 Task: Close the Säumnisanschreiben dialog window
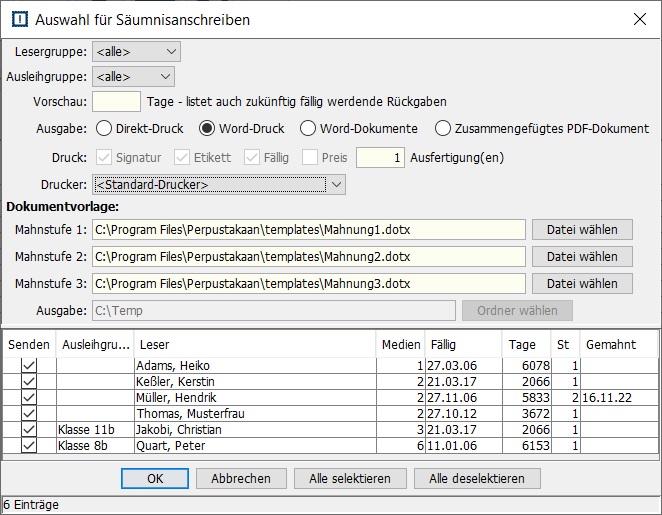coord(639,19)
